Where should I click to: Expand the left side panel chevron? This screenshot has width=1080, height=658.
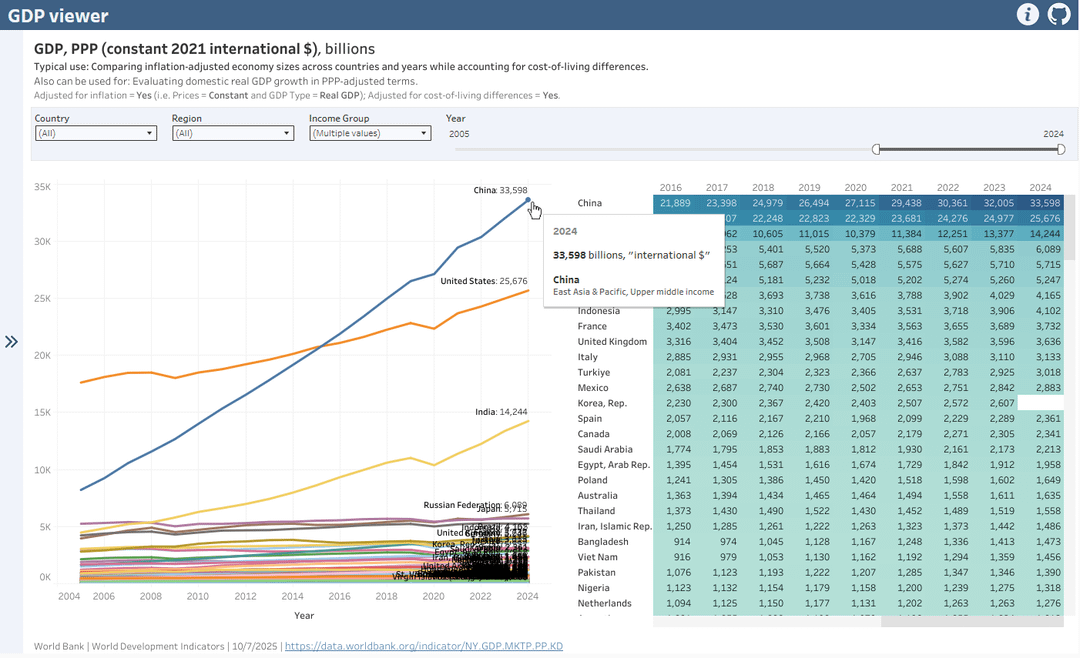(x=11, y=342)
